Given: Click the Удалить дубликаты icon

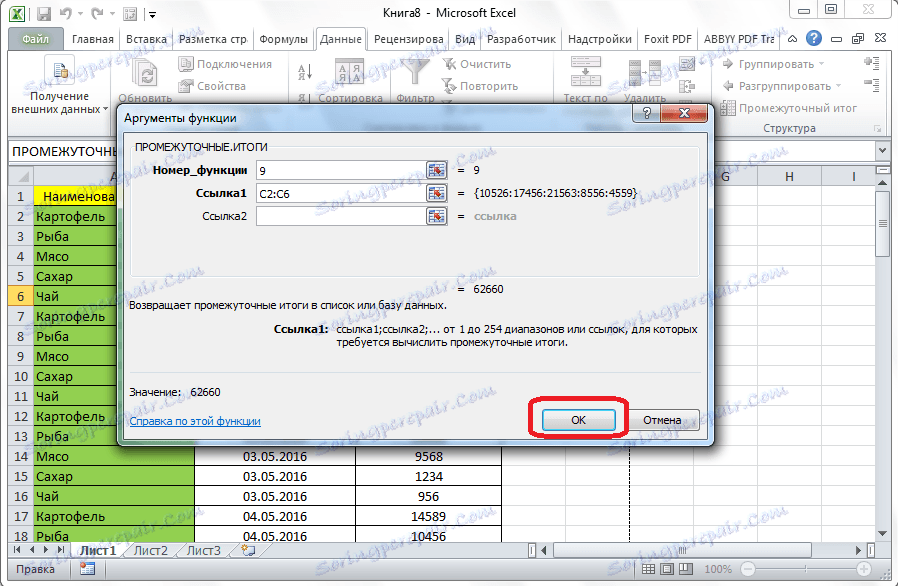Looking at the screenshot, I should pyautogui.click(x=645, y=75).
